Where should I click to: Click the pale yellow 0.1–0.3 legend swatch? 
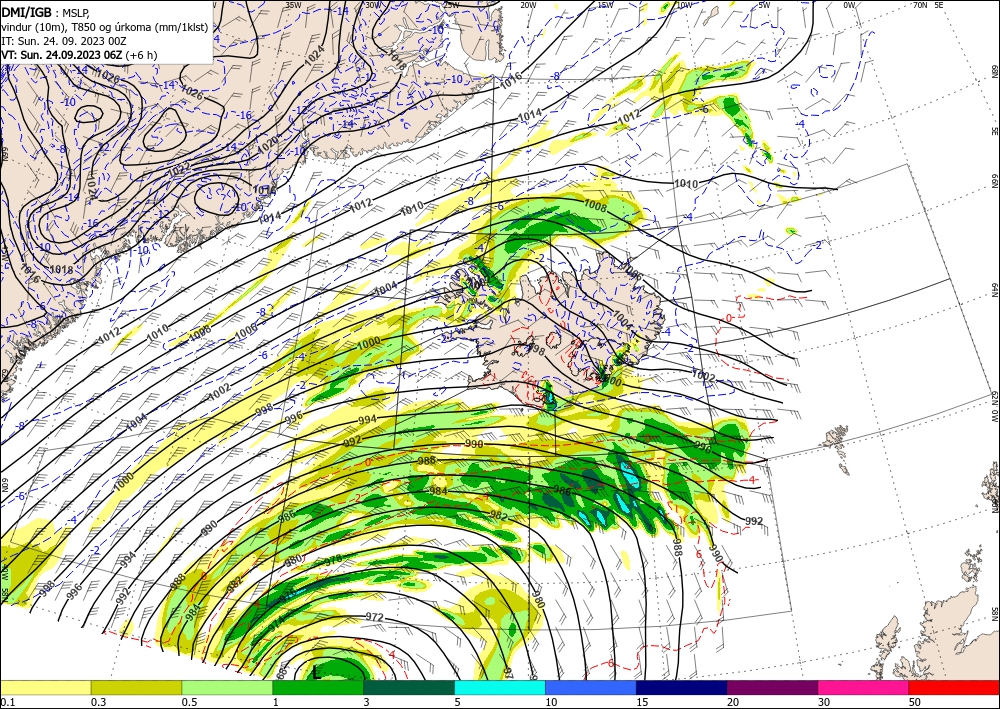click(45, 687)
